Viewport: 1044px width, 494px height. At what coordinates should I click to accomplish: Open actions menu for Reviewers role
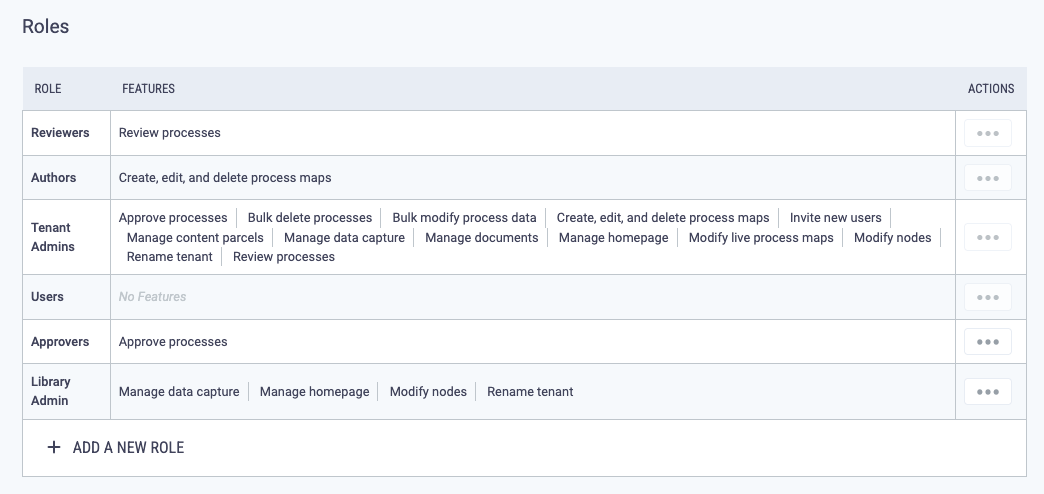pyautogui.click(x=987, y=133)
